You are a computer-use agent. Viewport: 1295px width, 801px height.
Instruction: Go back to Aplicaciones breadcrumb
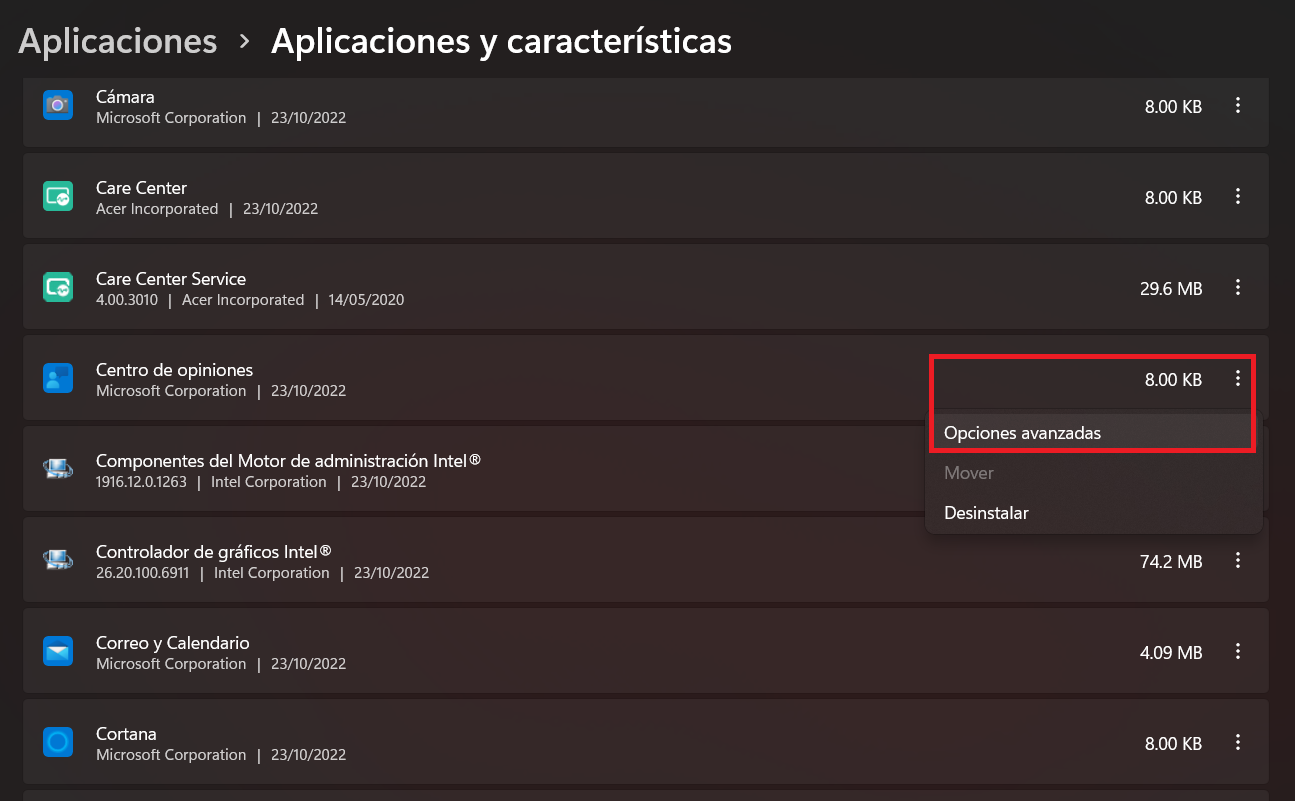point(118,41)
